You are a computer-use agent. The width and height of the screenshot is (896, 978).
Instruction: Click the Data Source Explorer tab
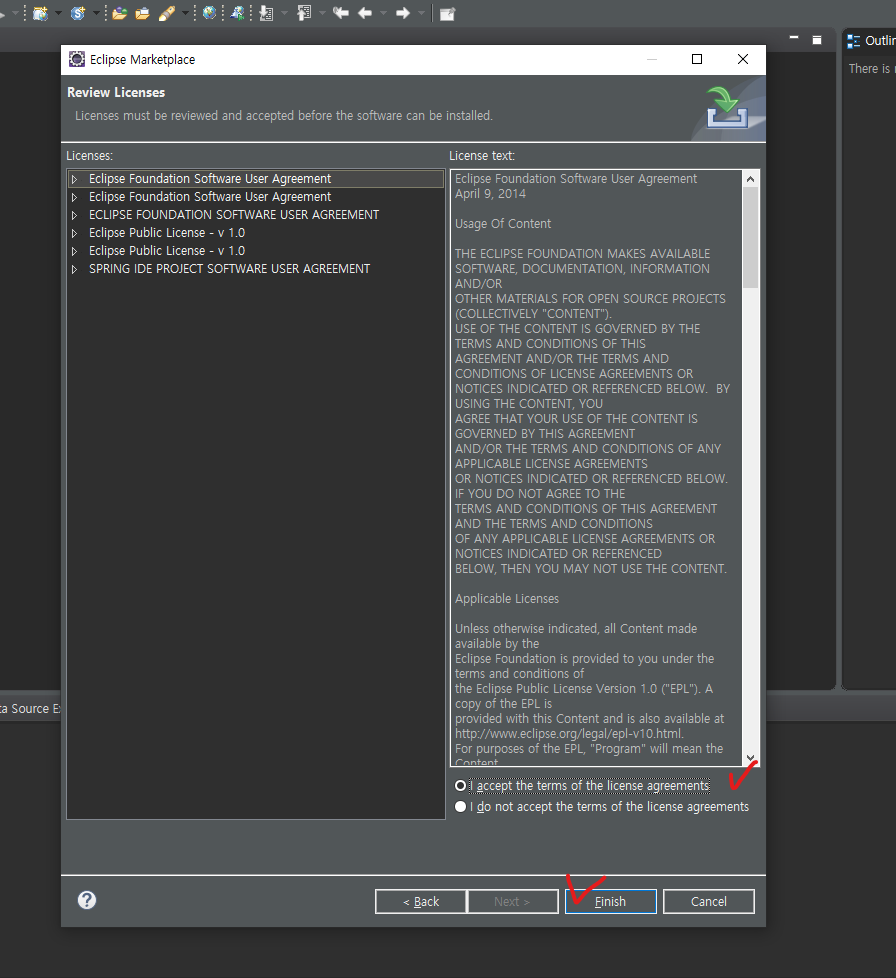(29, 709)
